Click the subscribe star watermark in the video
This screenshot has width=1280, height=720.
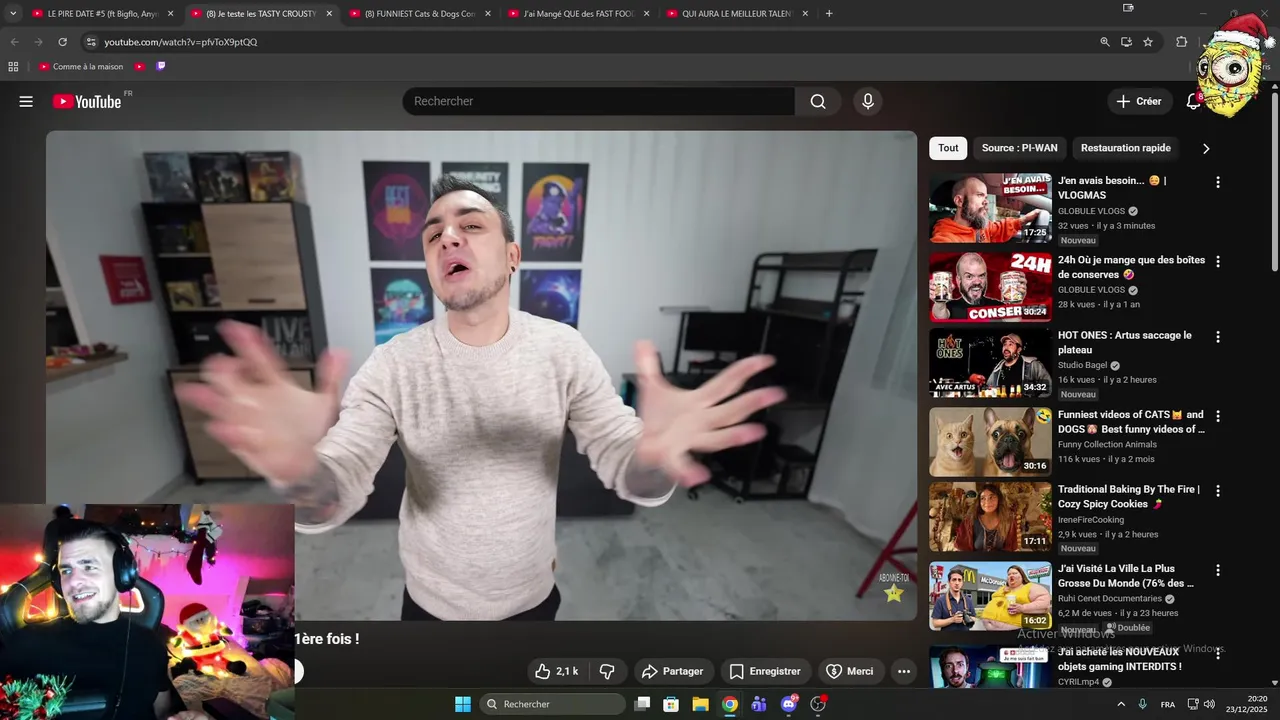tap(894, 593)
